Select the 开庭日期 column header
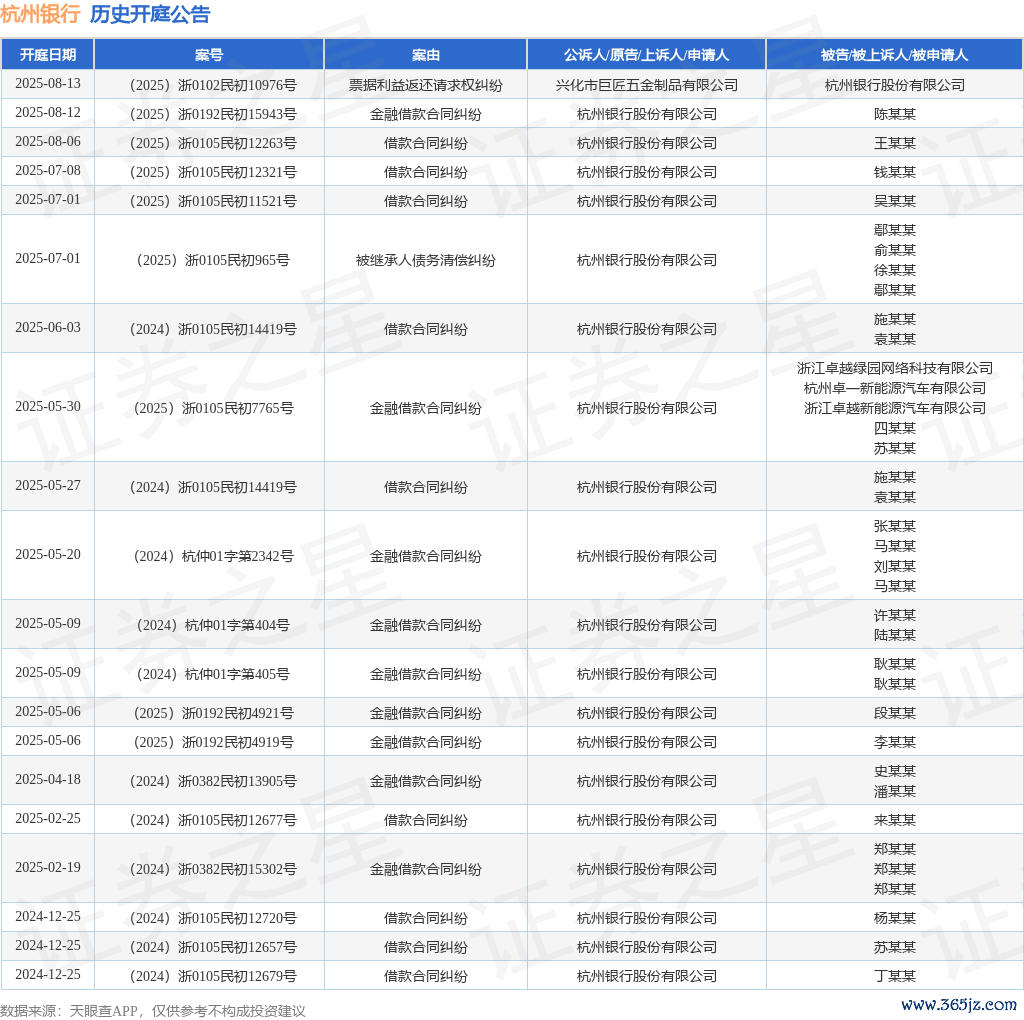 pyautogui.click(x=48, y=55)
